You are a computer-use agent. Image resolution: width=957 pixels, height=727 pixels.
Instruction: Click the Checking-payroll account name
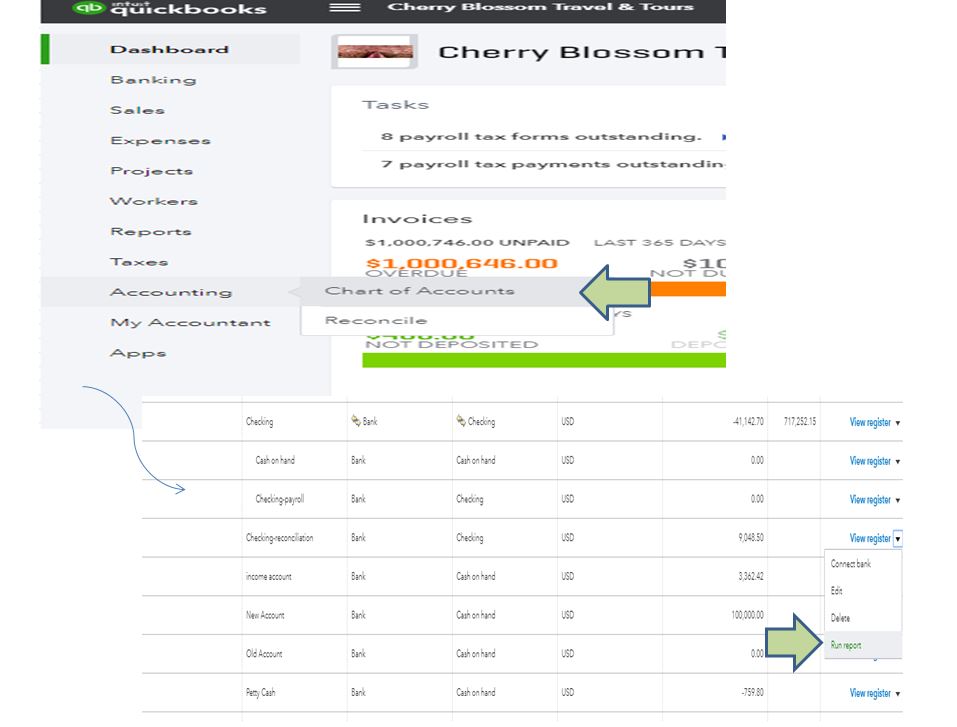click(x=280, y=499)
